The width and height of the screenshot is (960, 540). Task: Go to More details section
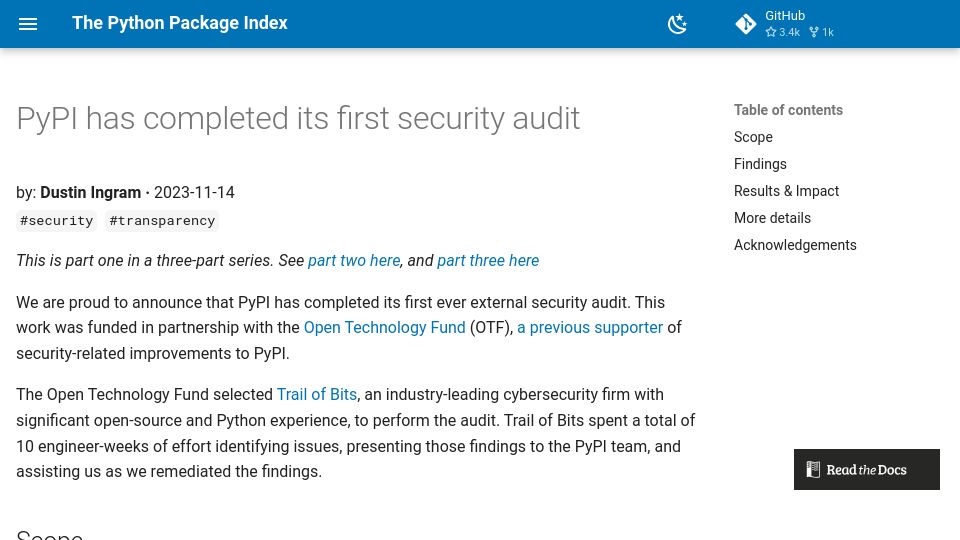772,218
